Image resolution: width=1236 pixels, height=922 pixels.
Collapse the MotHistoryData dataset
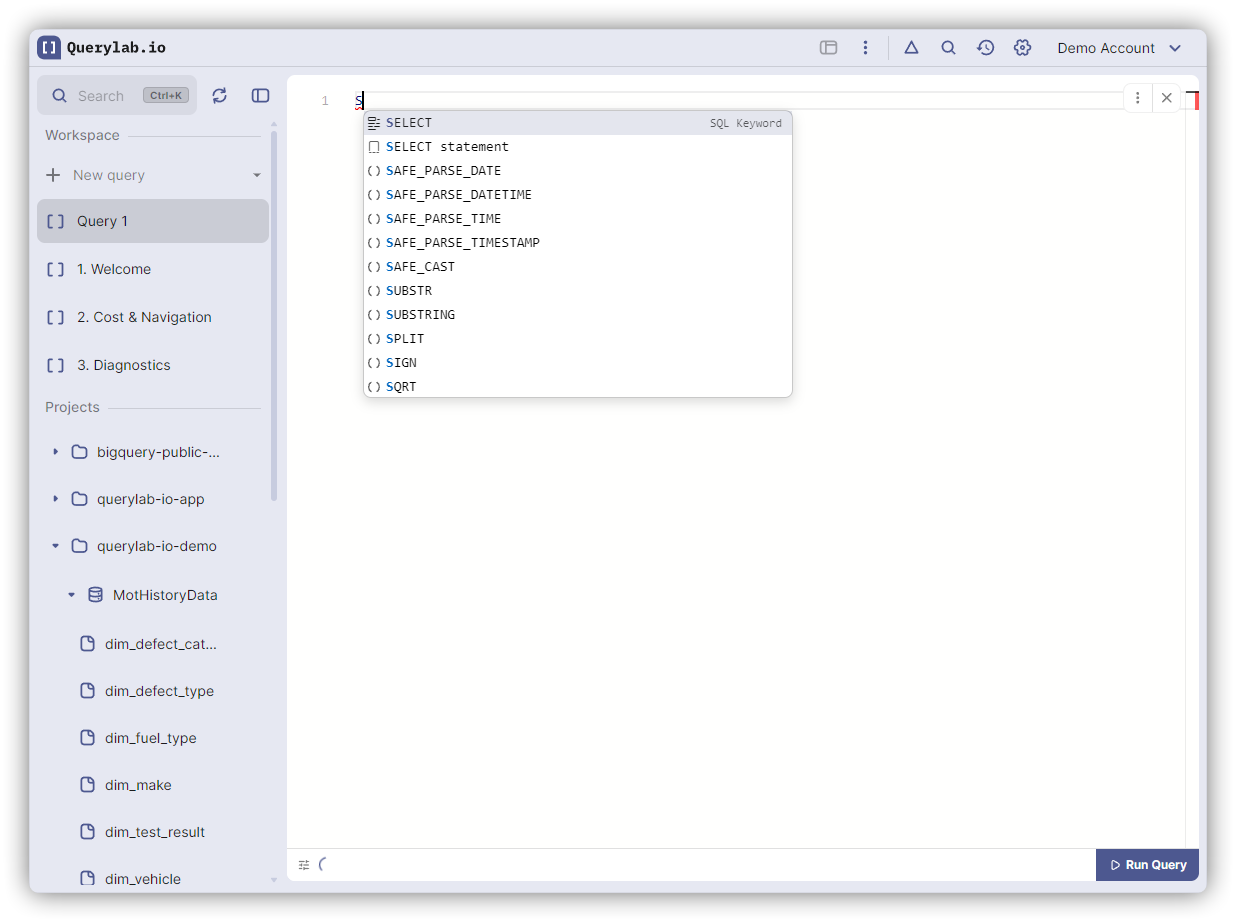pos(72,595)
